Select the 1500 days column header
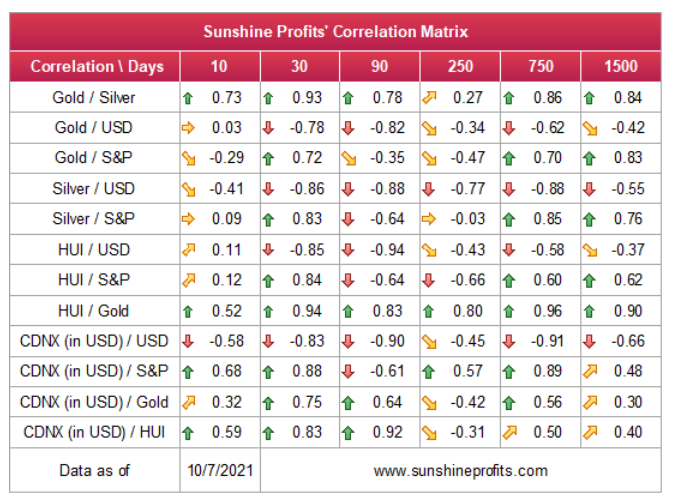Image resolution: width=673 pixels, height=499 pixels. (x=621, y=67)
